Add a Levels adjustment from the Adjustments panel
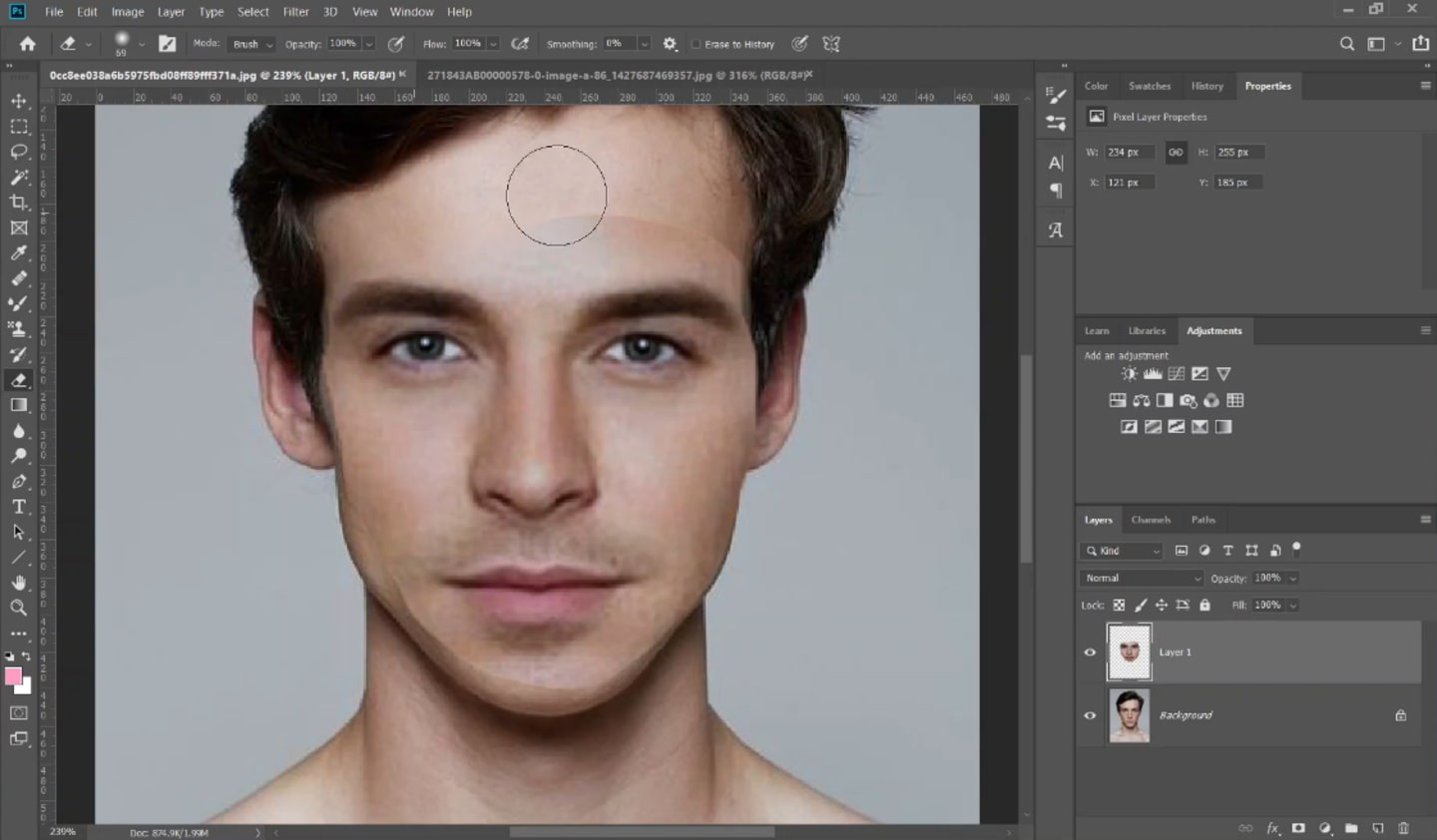The height and width of the screenshot is (840, 1437). coord(1153,373)
